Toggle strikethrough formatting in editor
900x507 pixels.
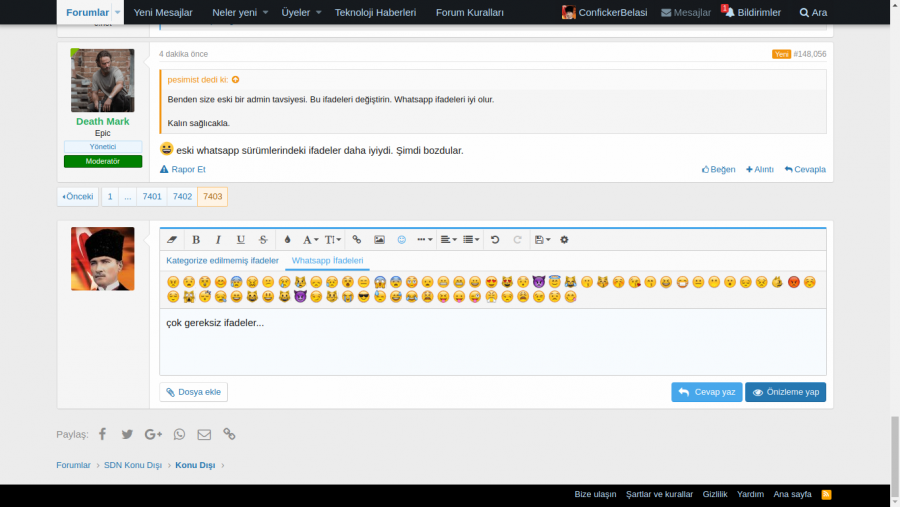click(x=263, y=239)
